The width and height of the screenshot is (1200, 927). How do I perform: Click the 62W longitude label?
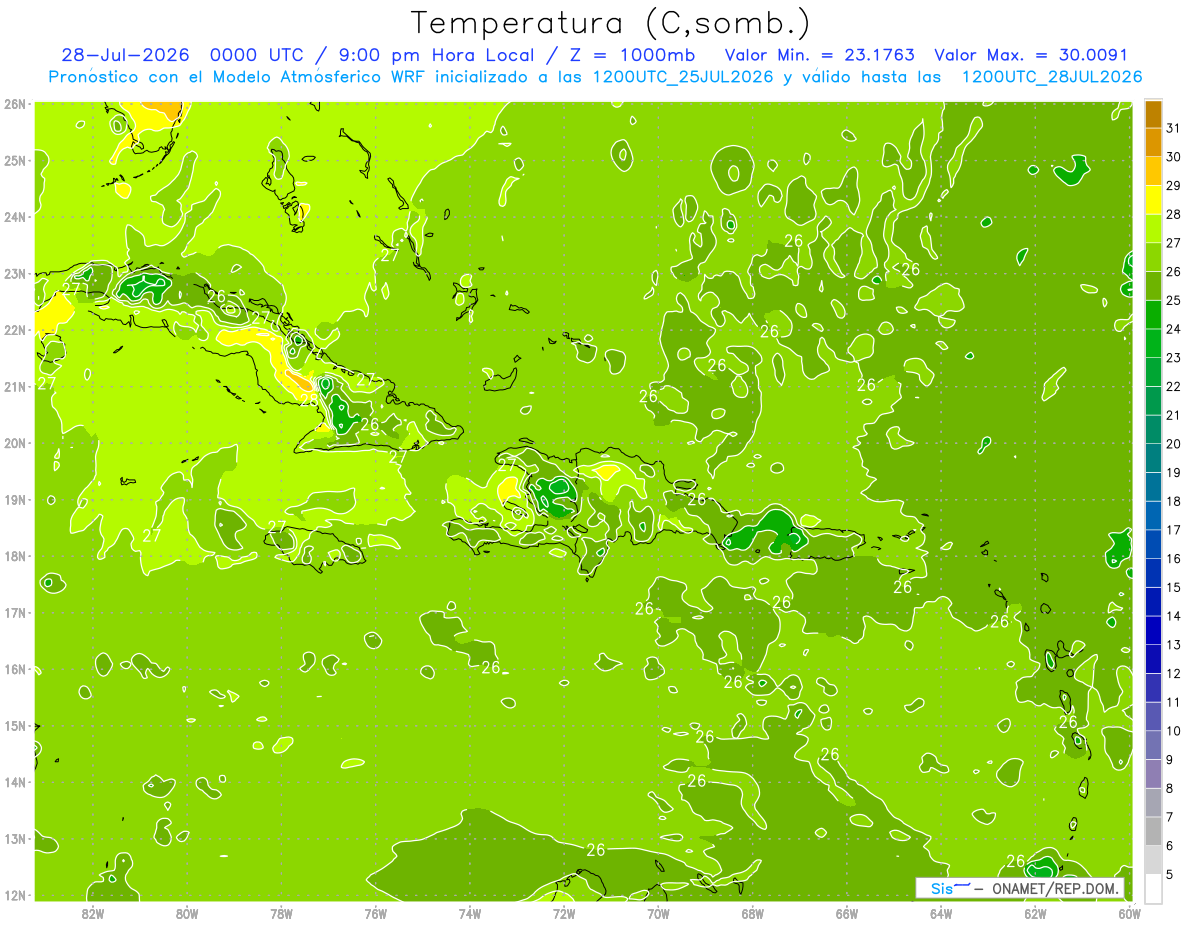coord(1035,912)
